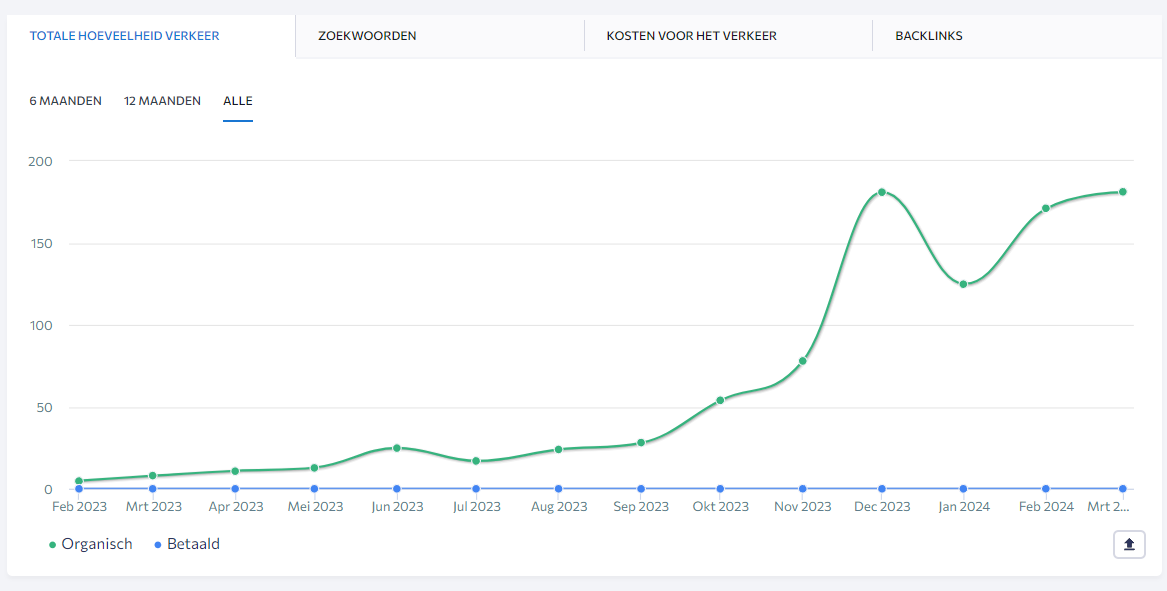Click the green Organisch point for Feb 2023
The width and height of the screenshot is (1167, 591).
tap(79, 481)
